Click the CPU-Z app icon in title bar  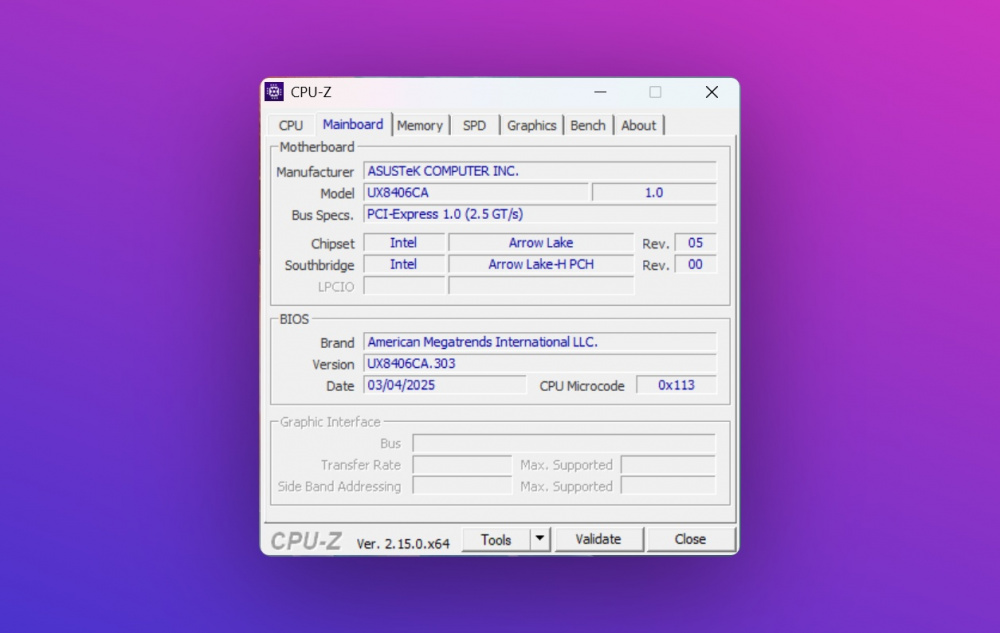point(274,92)
